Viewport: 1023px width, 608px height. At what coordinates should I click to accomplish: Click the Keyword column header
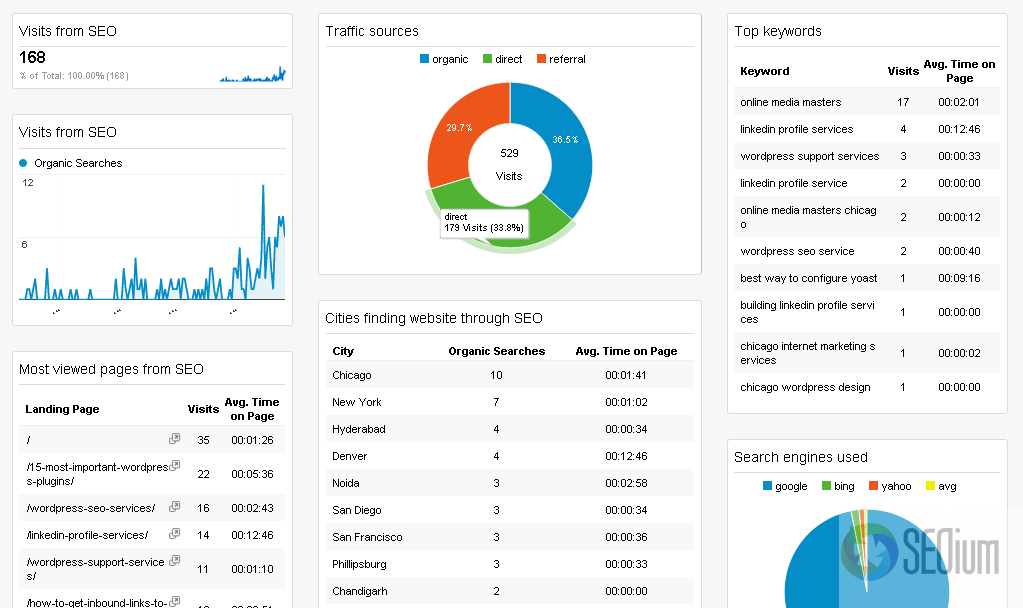(765, 71)
